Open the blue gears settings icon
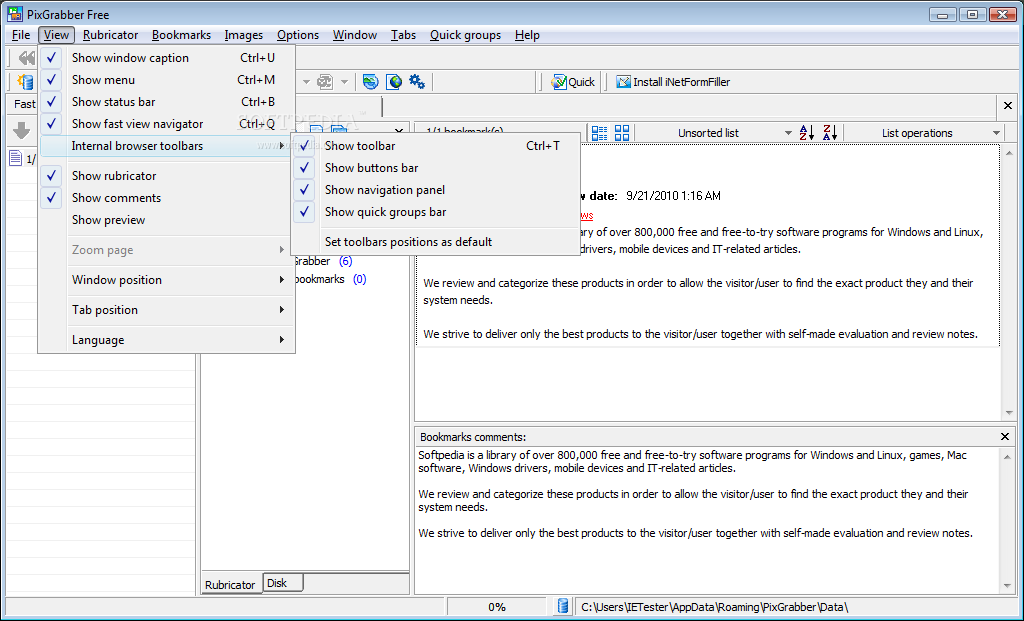 [417, 82]
